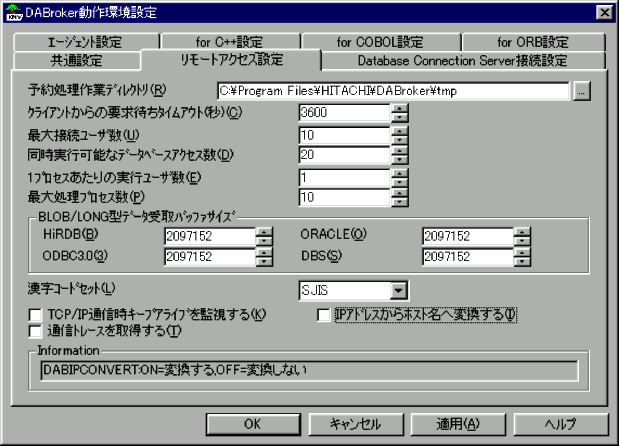The width and height of the screenshot is (619, 446).
Task: Click キャンセル button
Action: click(356, 424)
